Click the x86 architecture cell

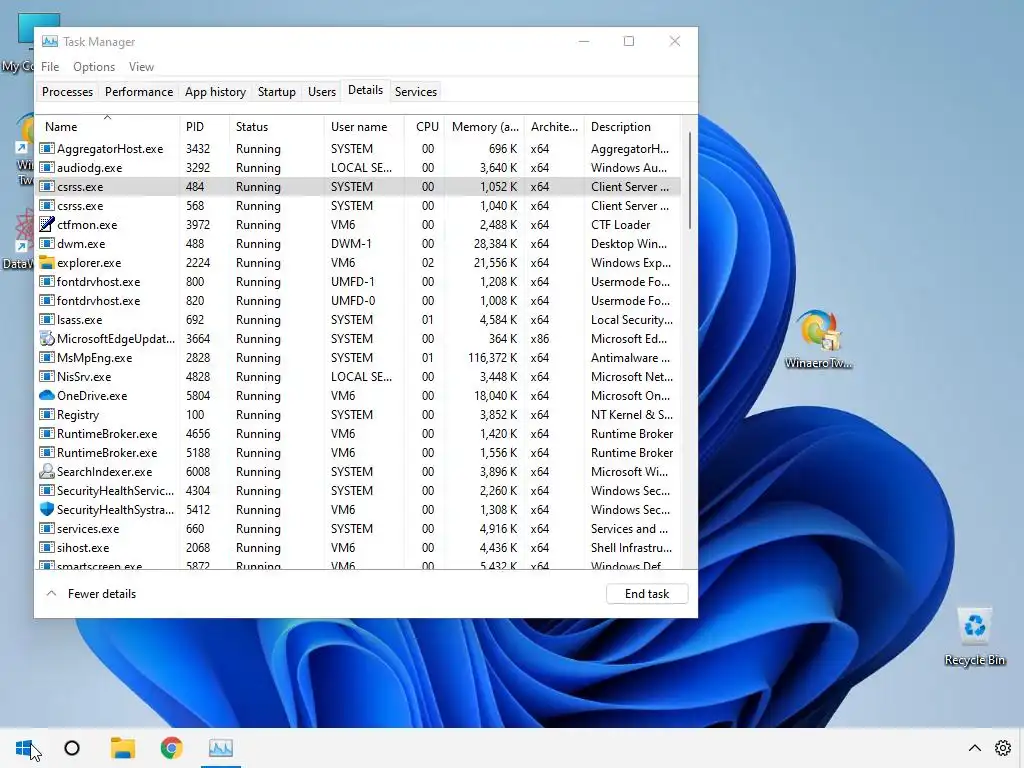tap(539, 339)
